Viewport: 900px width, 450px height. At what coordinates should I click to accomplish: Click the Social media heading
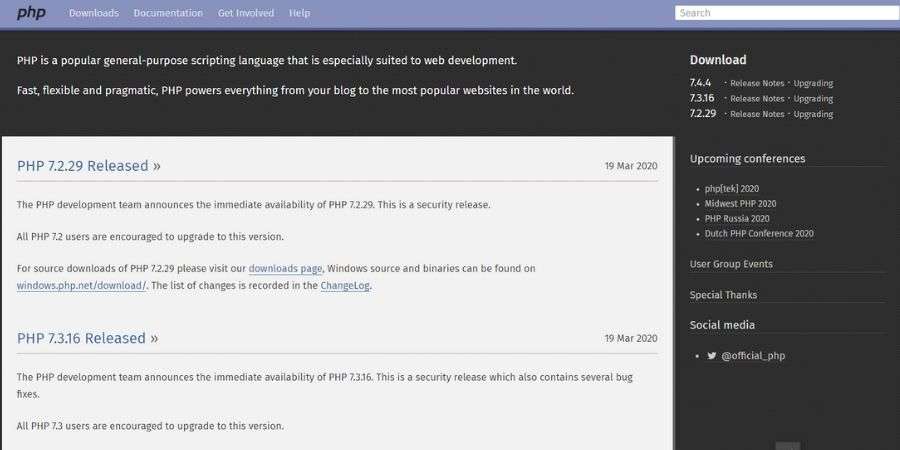tap(722, 325)
